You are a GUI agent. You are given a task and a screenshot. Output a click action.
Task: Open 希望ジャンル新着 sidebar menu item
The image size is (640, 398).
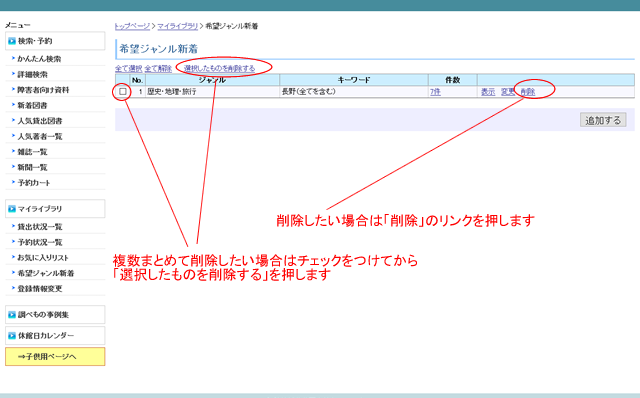[x=46, y=273]
